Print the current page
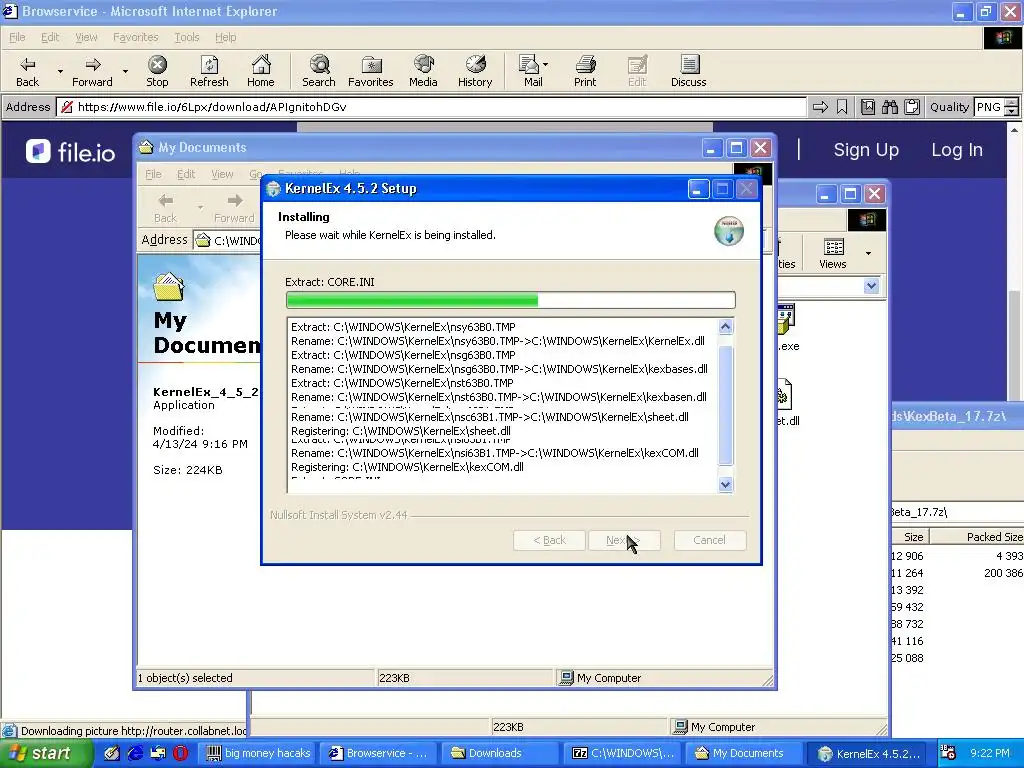This screenshot has width=1024, height=768. (x=585, y=71)
